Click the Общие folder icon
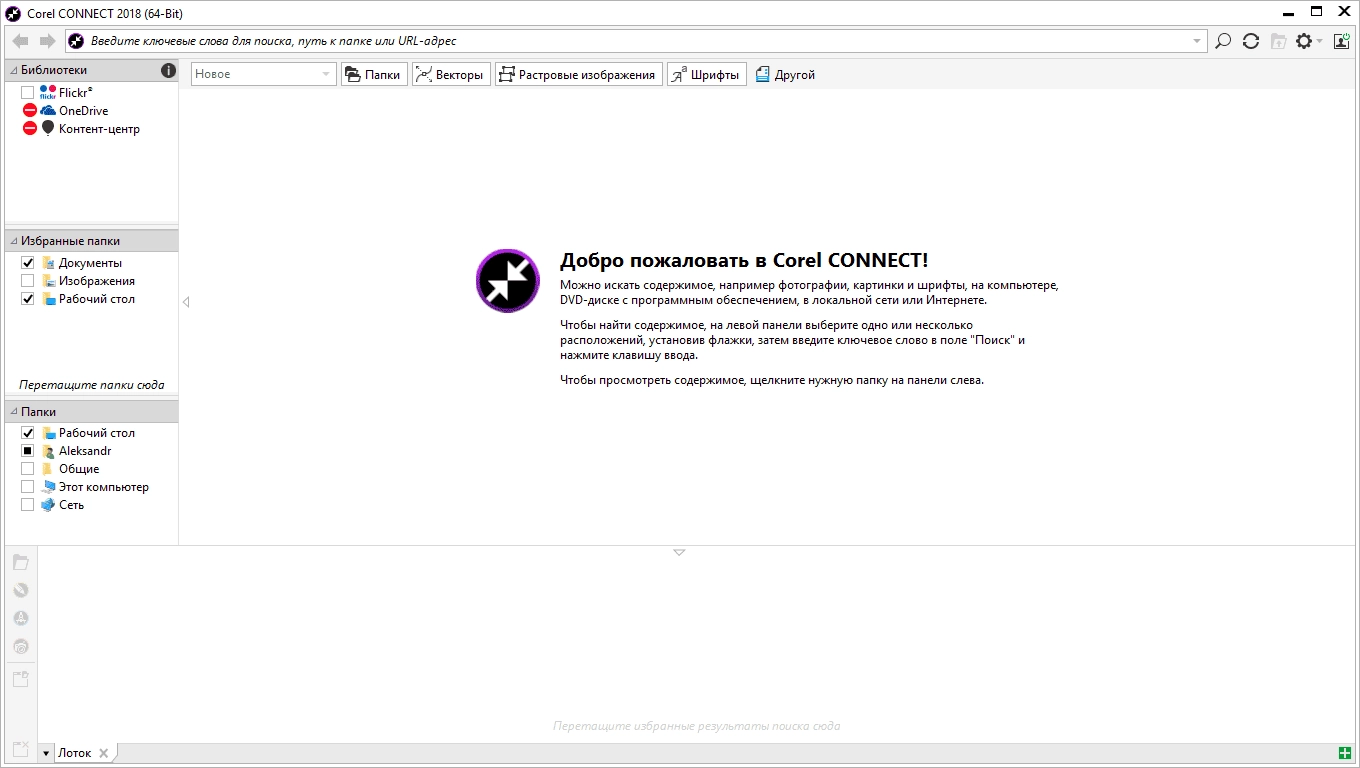 48,468
